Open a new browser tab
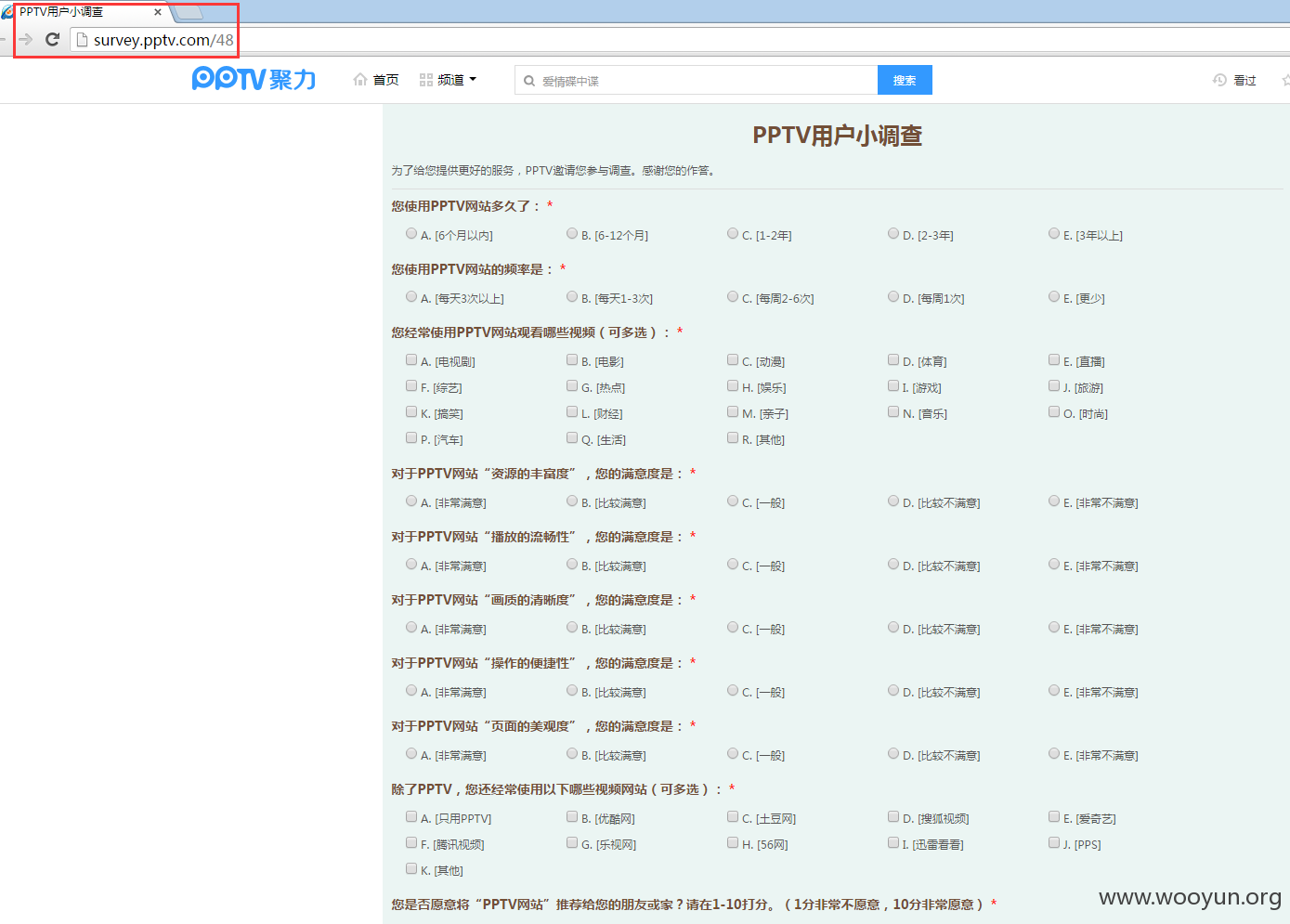 point(189,12)
